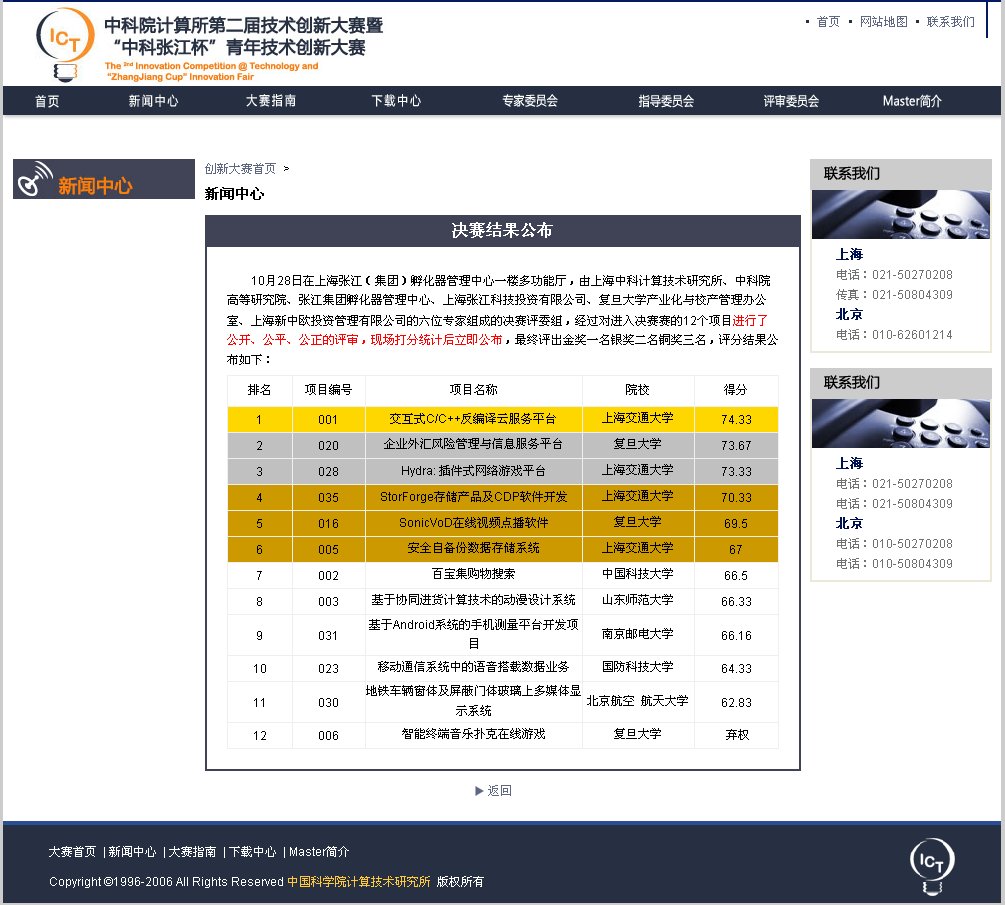Open 首页 in the main navigation bar
The width and height of the screenshot is (1005, 905).
click(47, 101)
